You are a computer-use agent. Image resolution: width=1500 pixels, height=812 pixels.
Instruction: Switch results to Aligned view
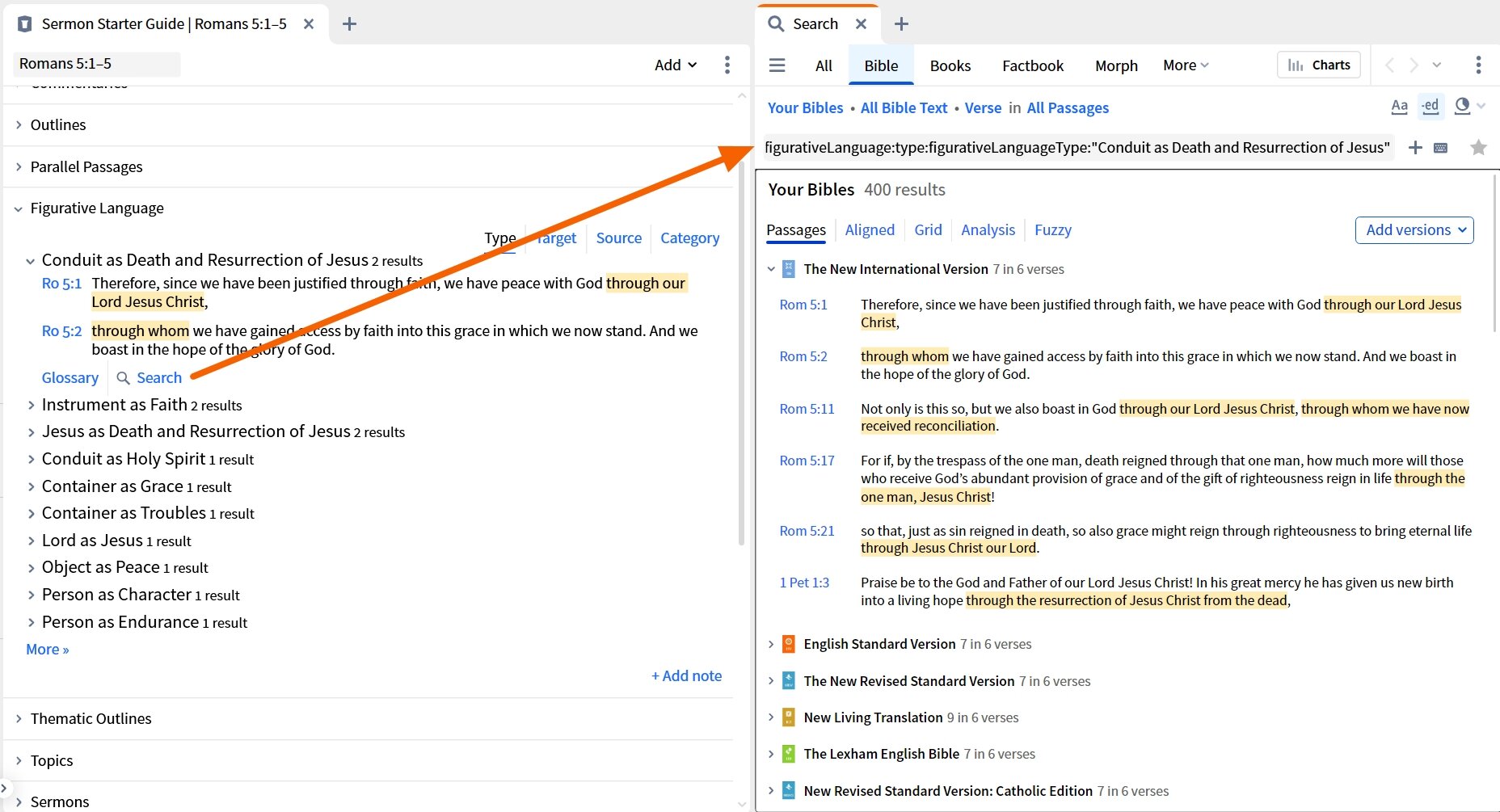tap(870, 230)
